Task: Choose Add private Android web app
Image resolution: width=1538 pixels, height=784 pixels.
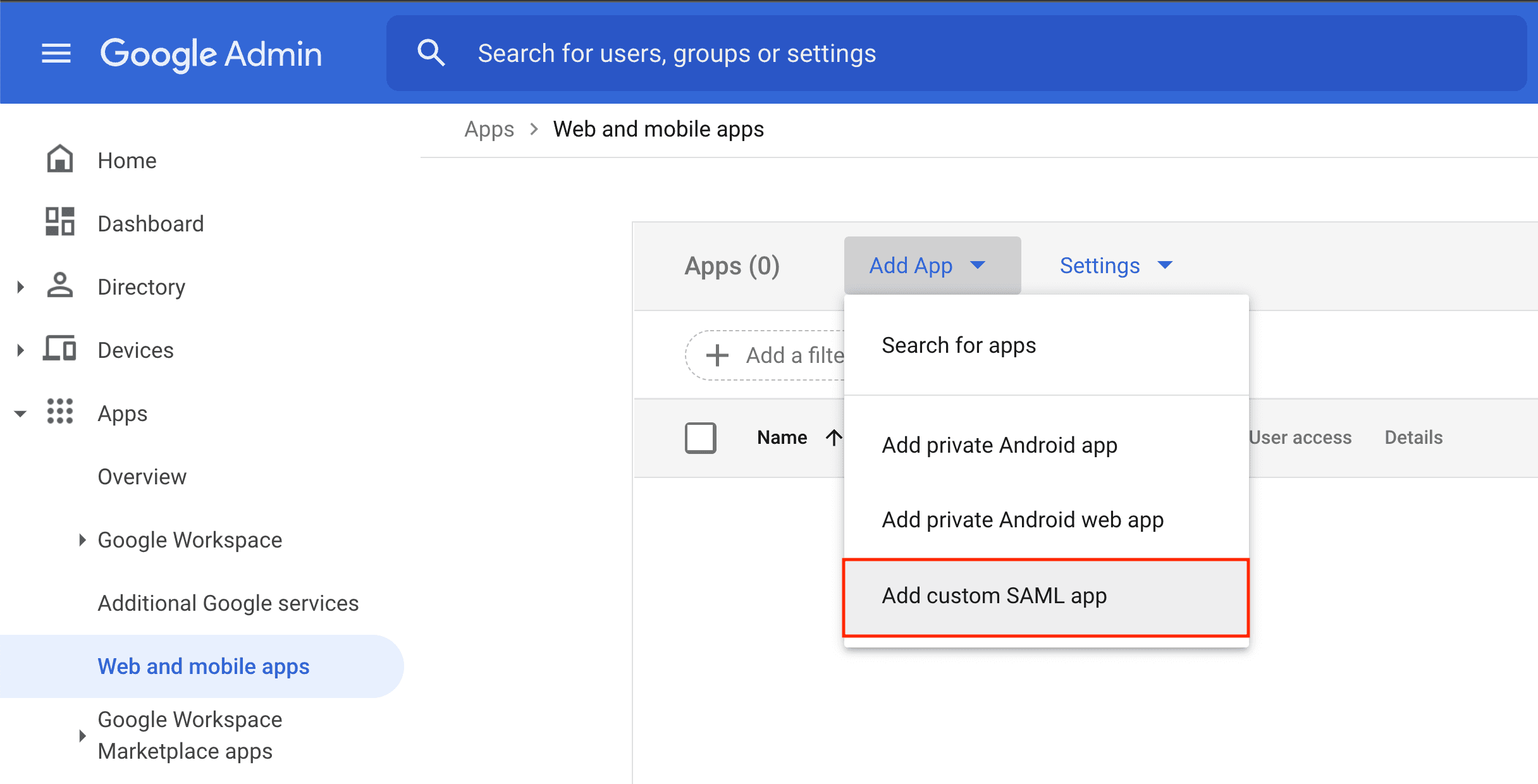Action: pyautogui.click(x=1022, y=520)
